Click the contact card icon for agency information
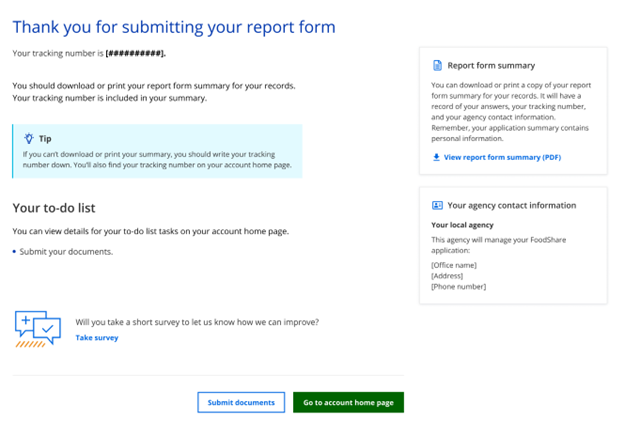This screenshot has width=624, height=421. pyautogui.click(x=437, y=205)
